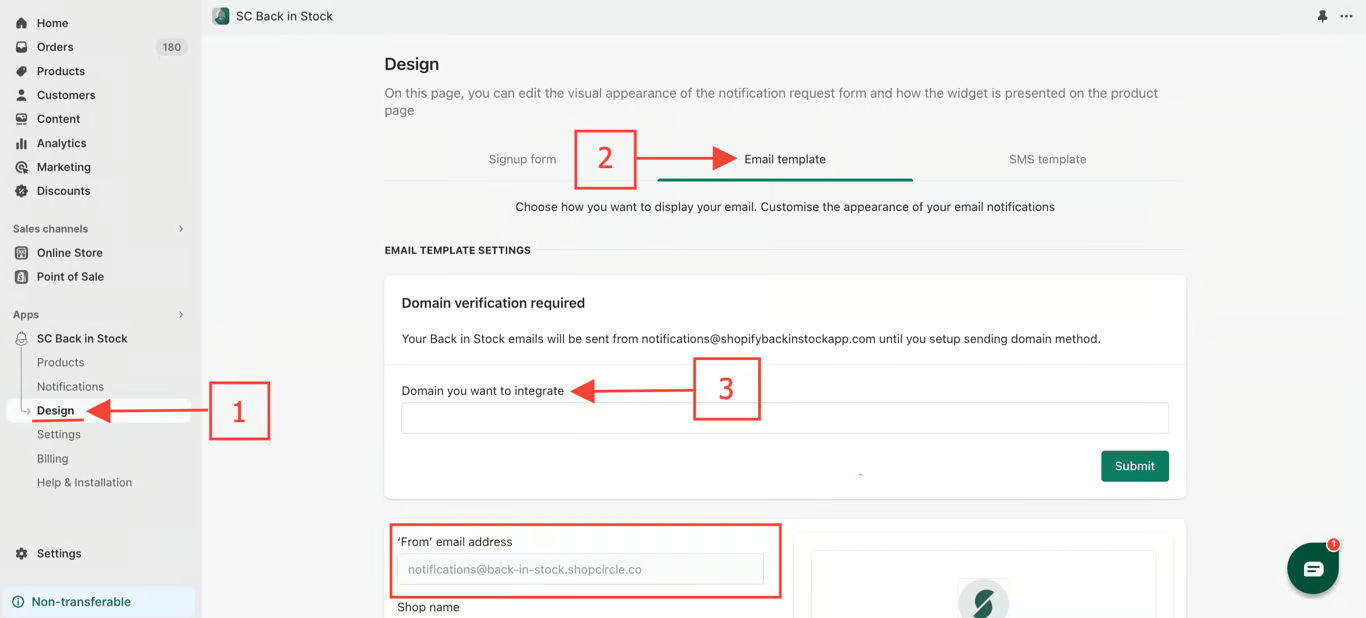This screenshot has width=1366, height=618.
Task: Click the EMAIL TEMPLATE SETTINGS heading
Action: pyautogui.click(x=458, y=250)
